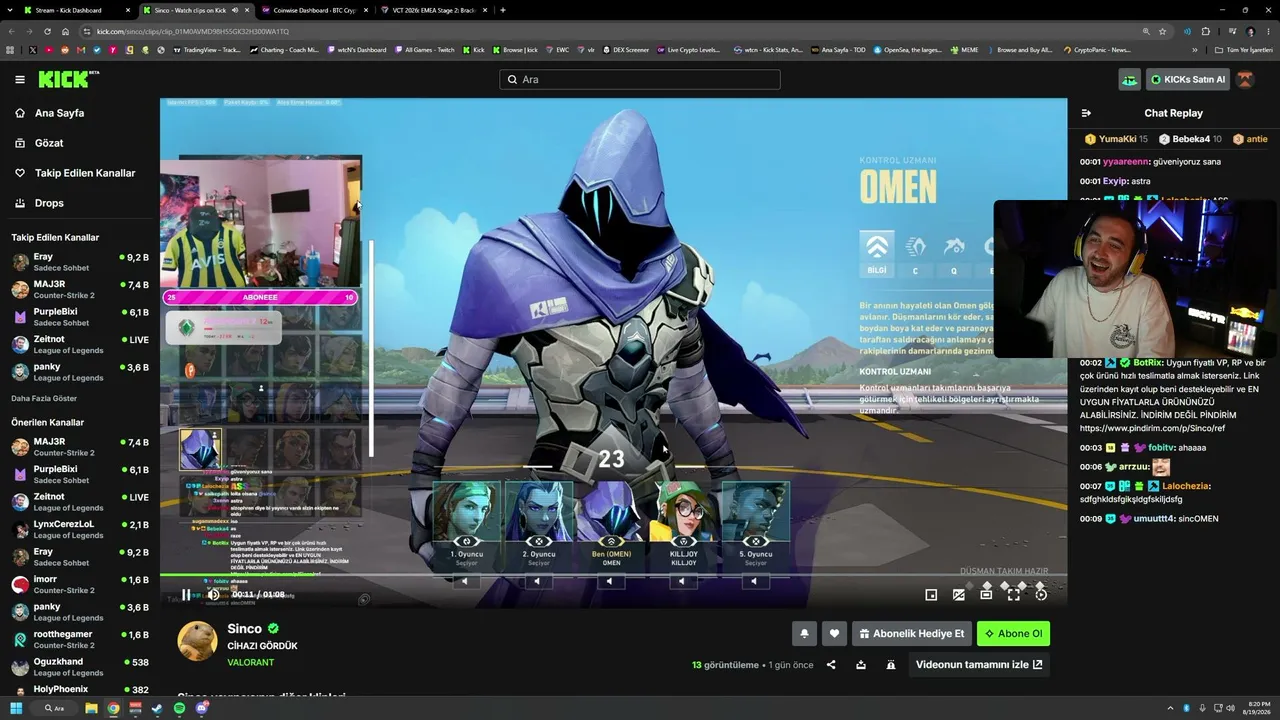Open recommended channel LynxCerezLoL
1280x720 pixels.
point(80,529)
